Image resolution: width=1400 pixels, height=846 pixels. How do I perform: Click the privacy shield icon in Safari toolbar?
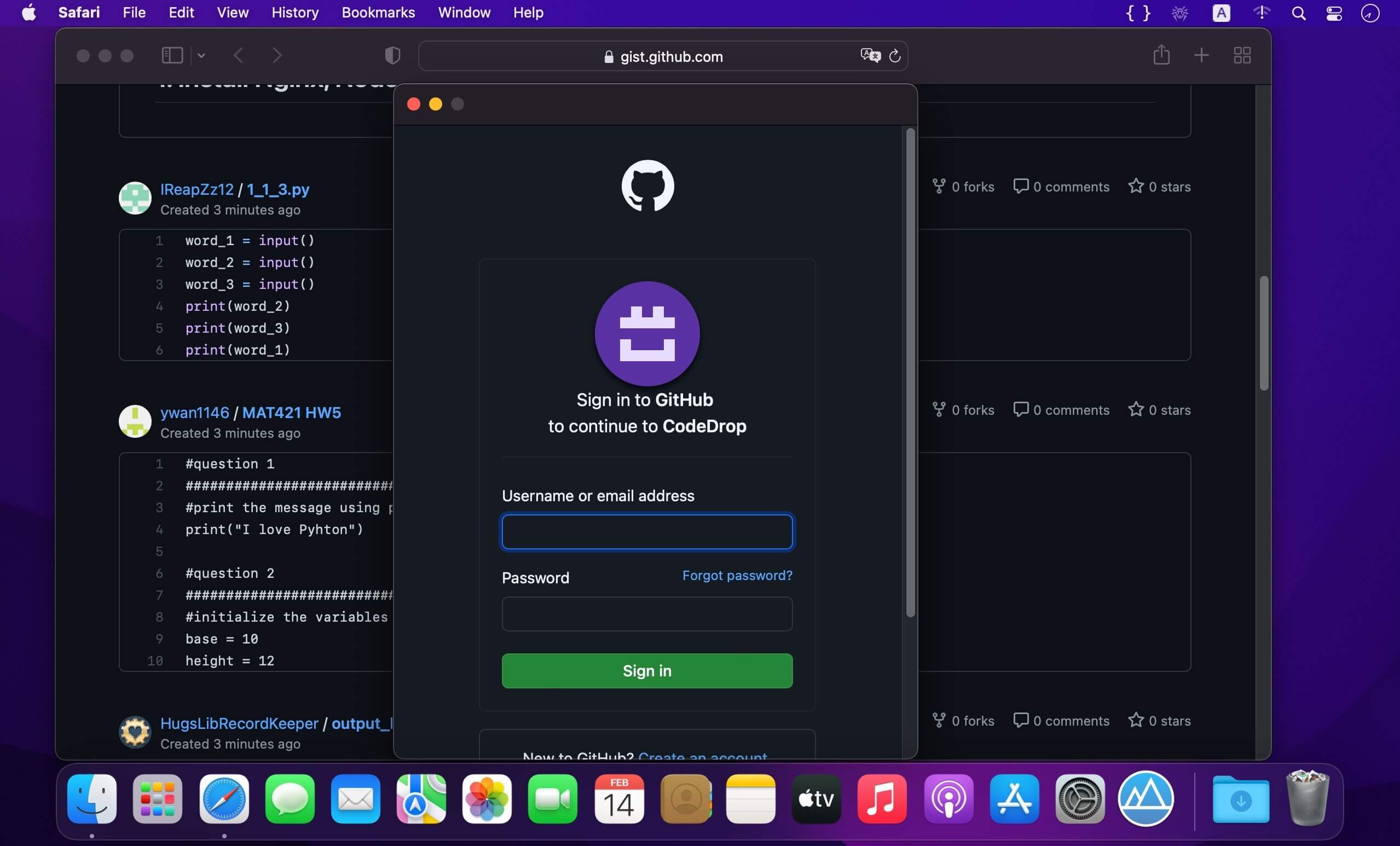[x=392, y=55]
